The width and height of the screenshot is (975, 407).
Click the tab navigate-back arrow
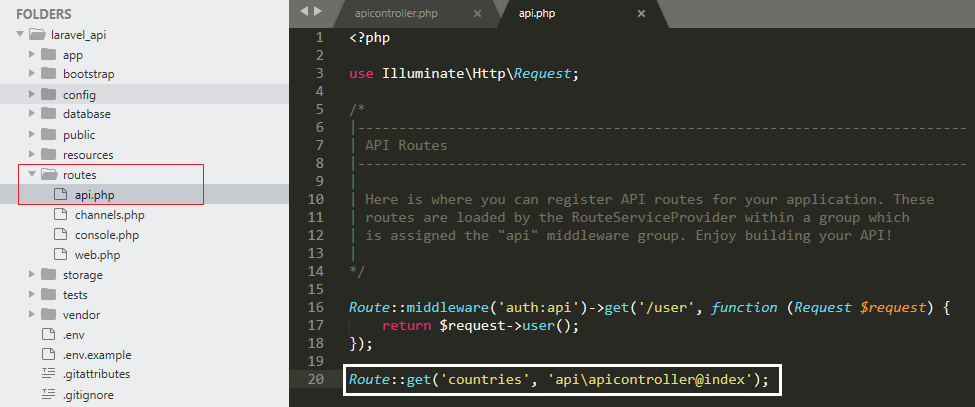[305, 12]
